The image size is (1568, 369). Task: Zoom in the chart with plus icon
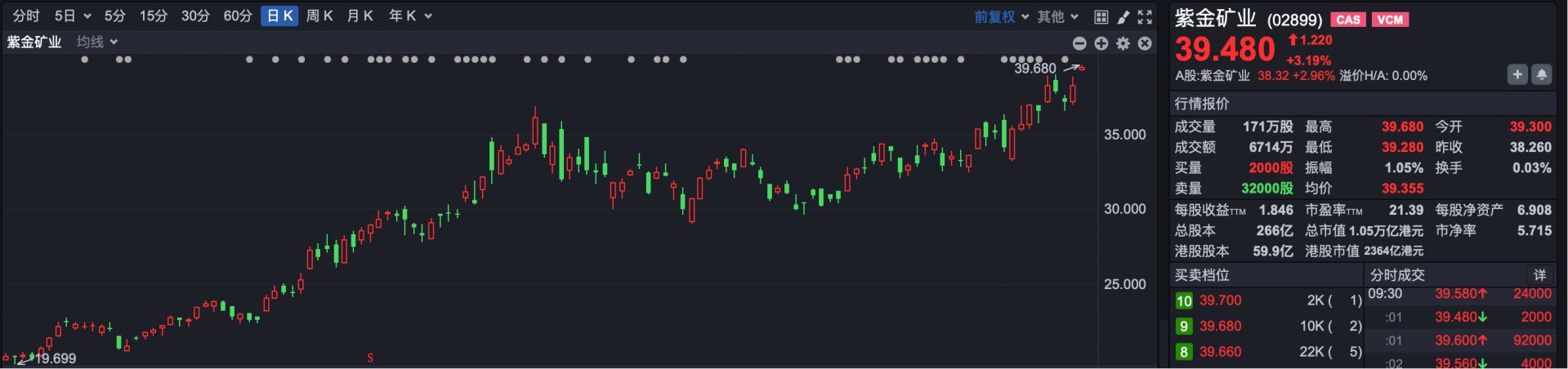(x=1101, y=43)
